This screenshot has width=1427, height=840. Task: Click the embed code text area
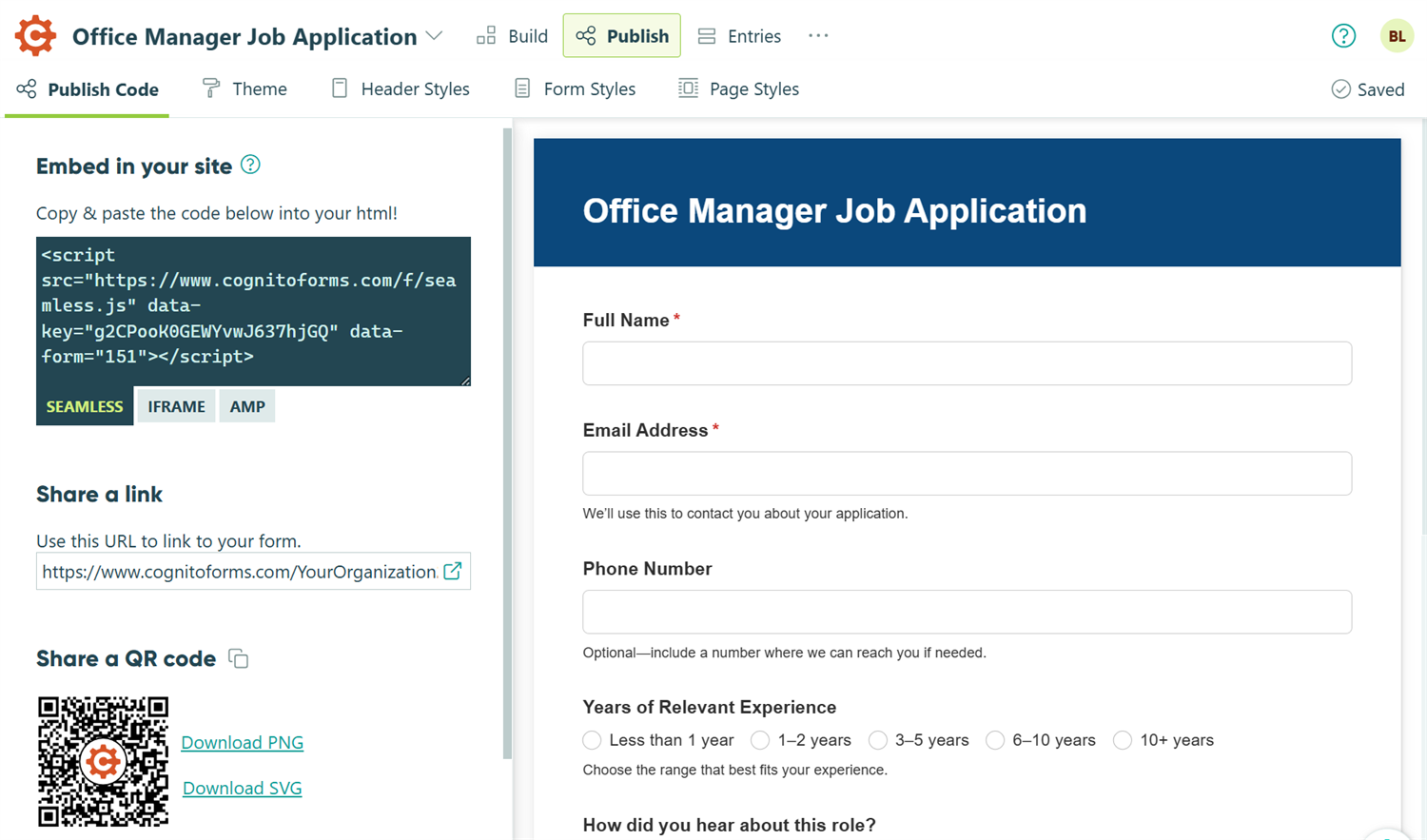(253, 311)
